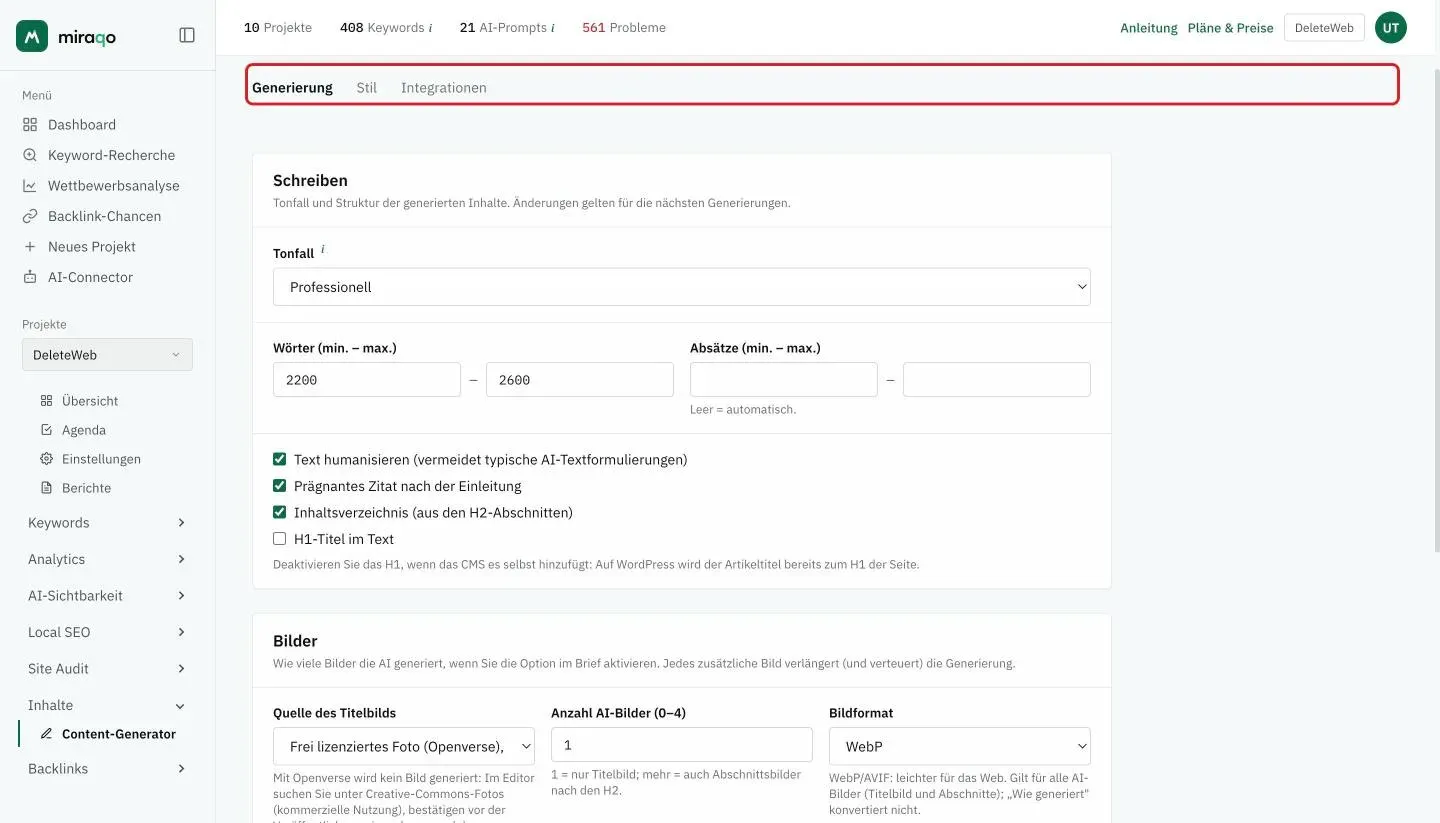Image resolution: width=1440 pixels, height=823 pixels.
Task: Open the Anleitung link
Action: (x=1149, y=28)
